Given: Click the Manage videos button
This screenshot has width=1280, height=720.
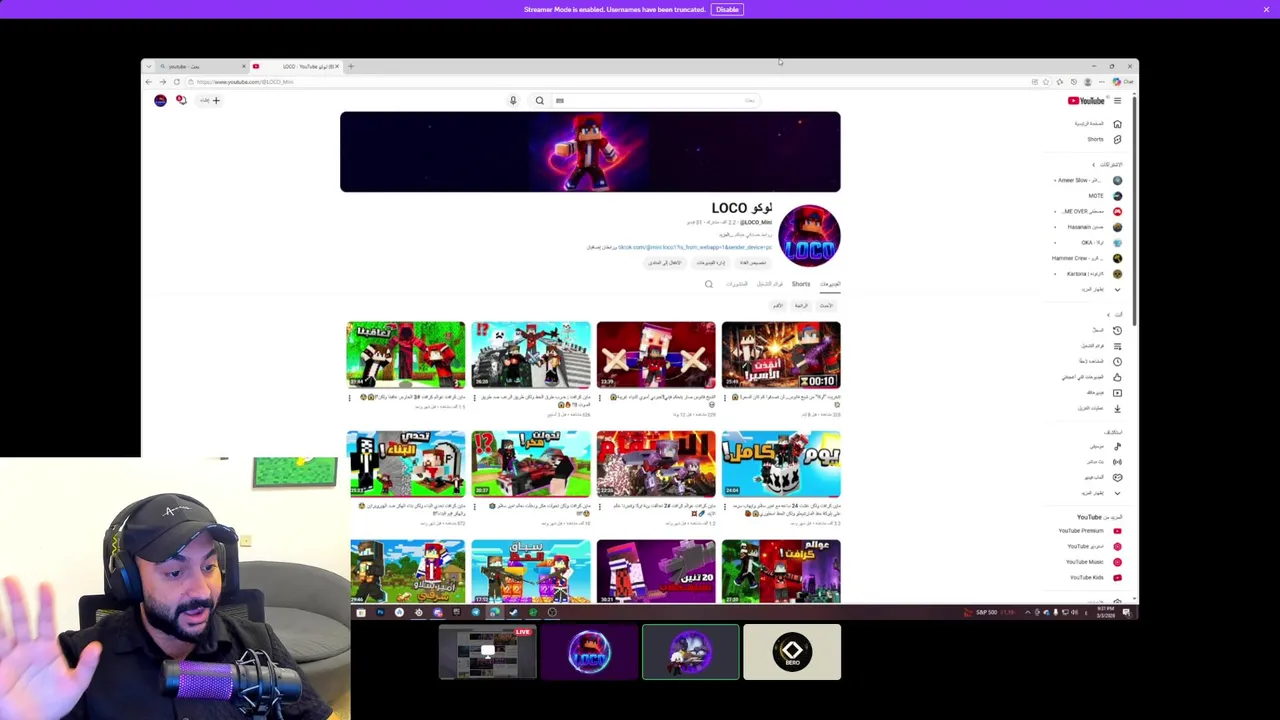Looking at the screenshot, I should click(710, 263).
